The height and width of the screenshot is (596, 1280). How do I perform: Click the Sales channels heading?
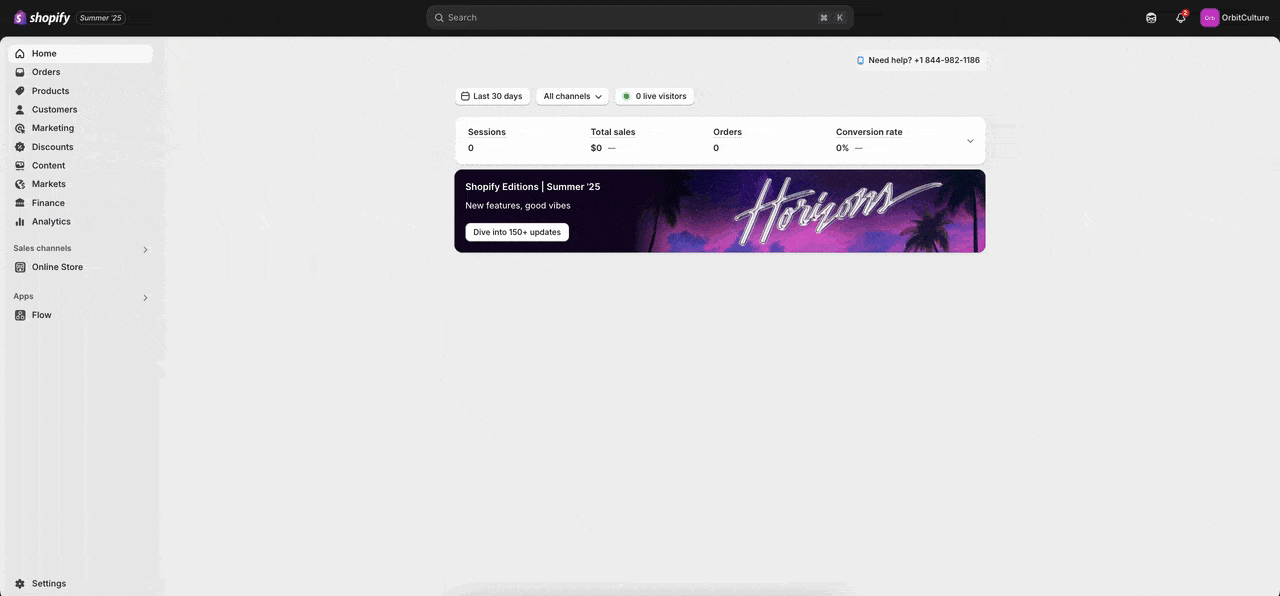(42, 248)
